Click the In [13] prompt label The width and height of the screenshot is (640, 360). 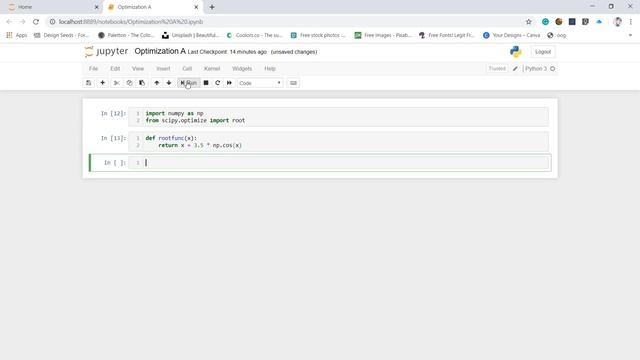click(x=113, y=138)
